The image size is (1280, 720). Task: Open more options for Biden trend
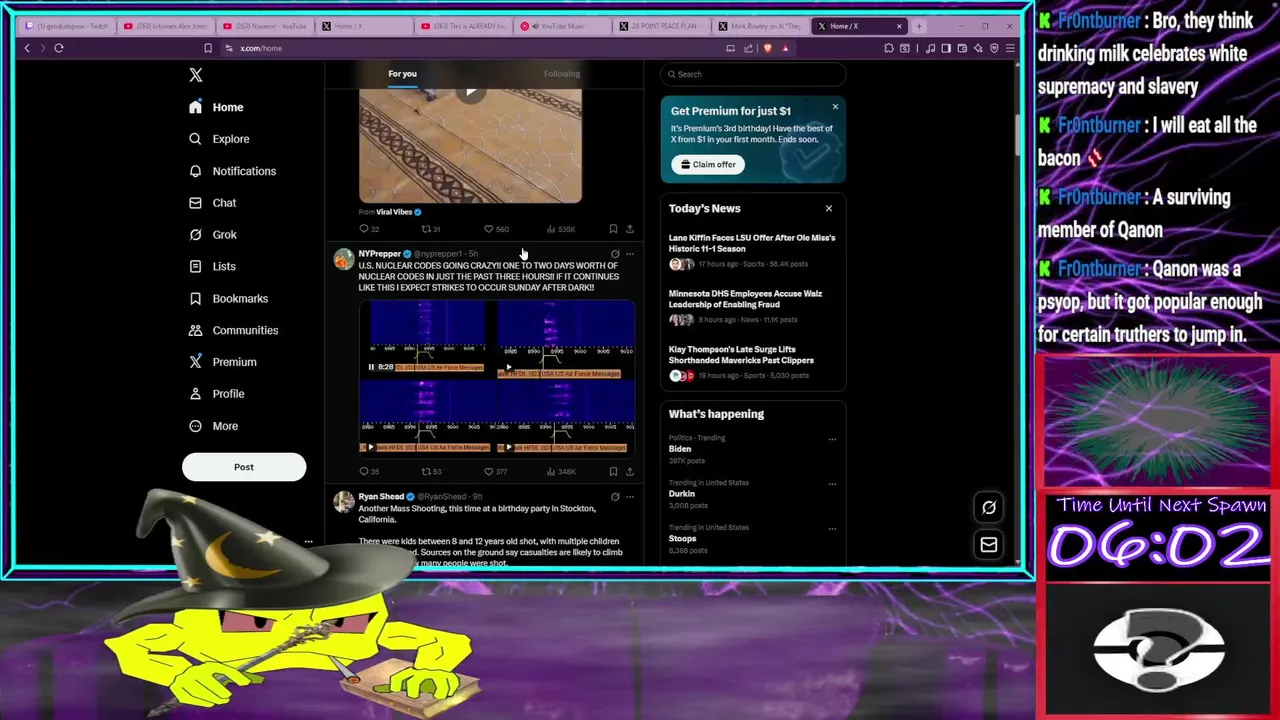(x=832, y=439)
